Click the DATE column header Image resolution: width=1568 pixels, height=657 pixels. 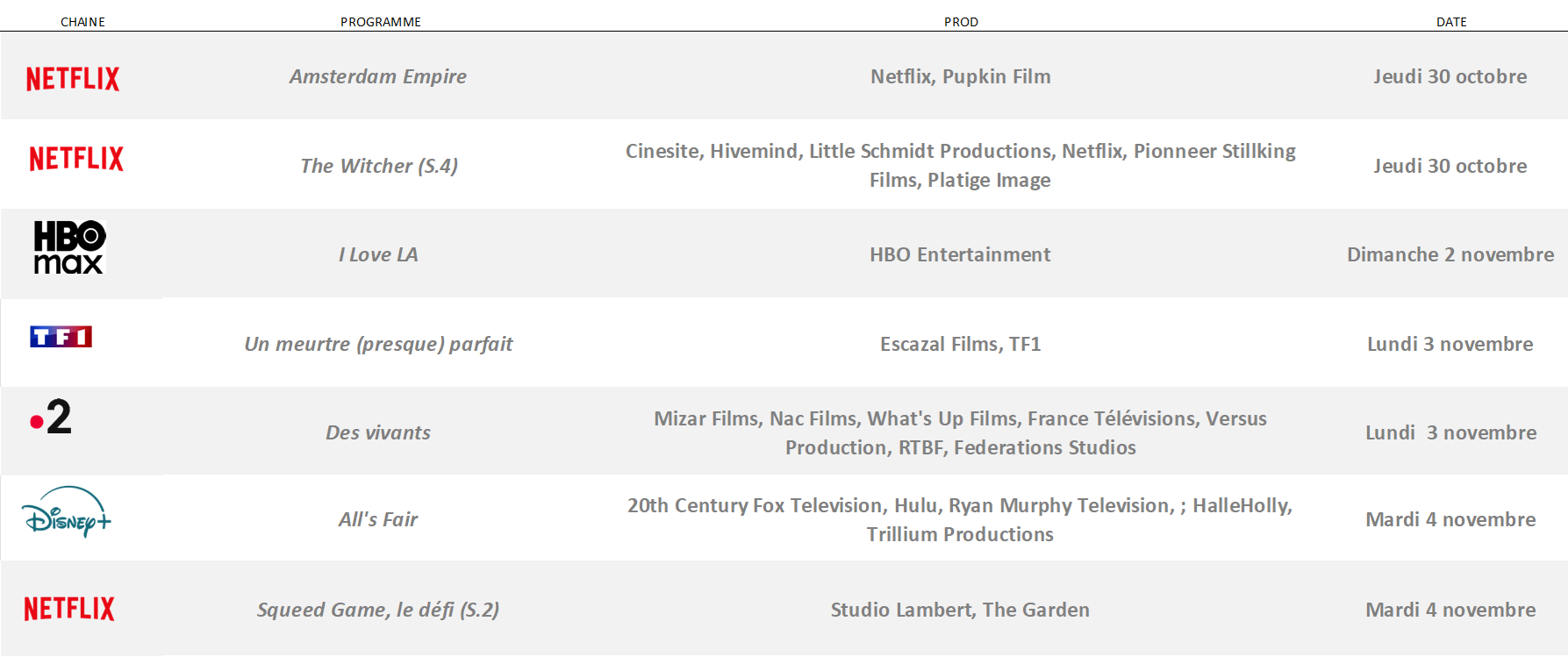(x=1451, y=22)
